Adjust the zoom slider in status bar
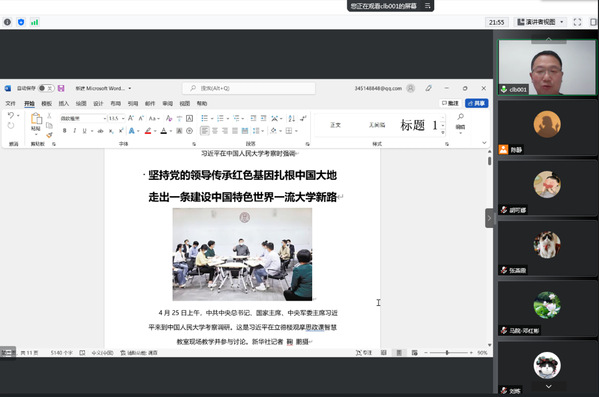Viewport: 599px width, 397px height. tap(448, 353)
